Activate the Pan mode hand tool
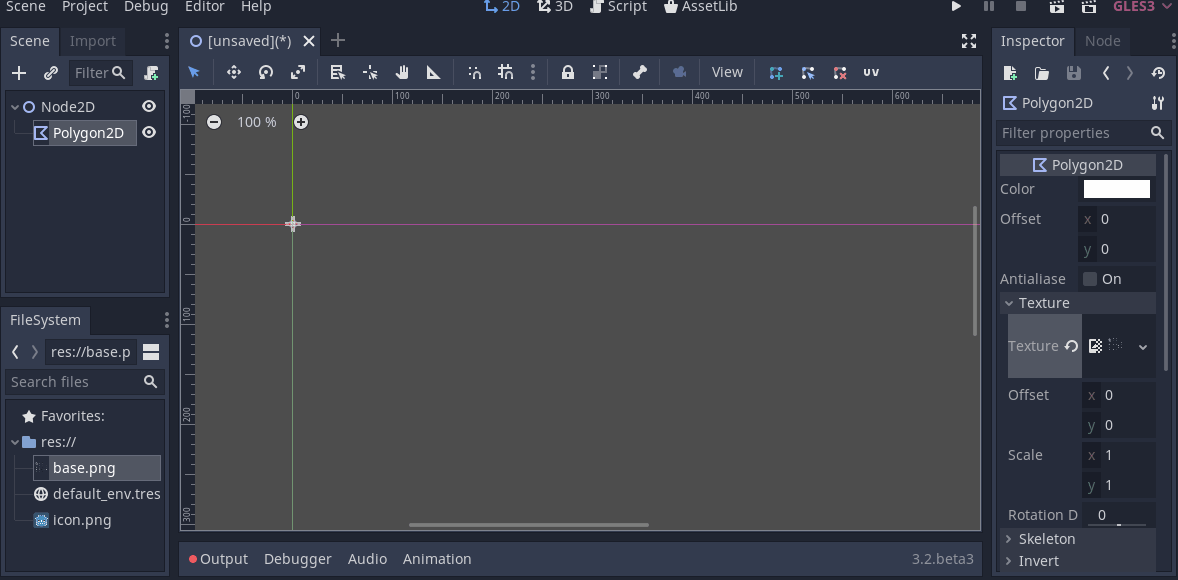 pos(402,72)
